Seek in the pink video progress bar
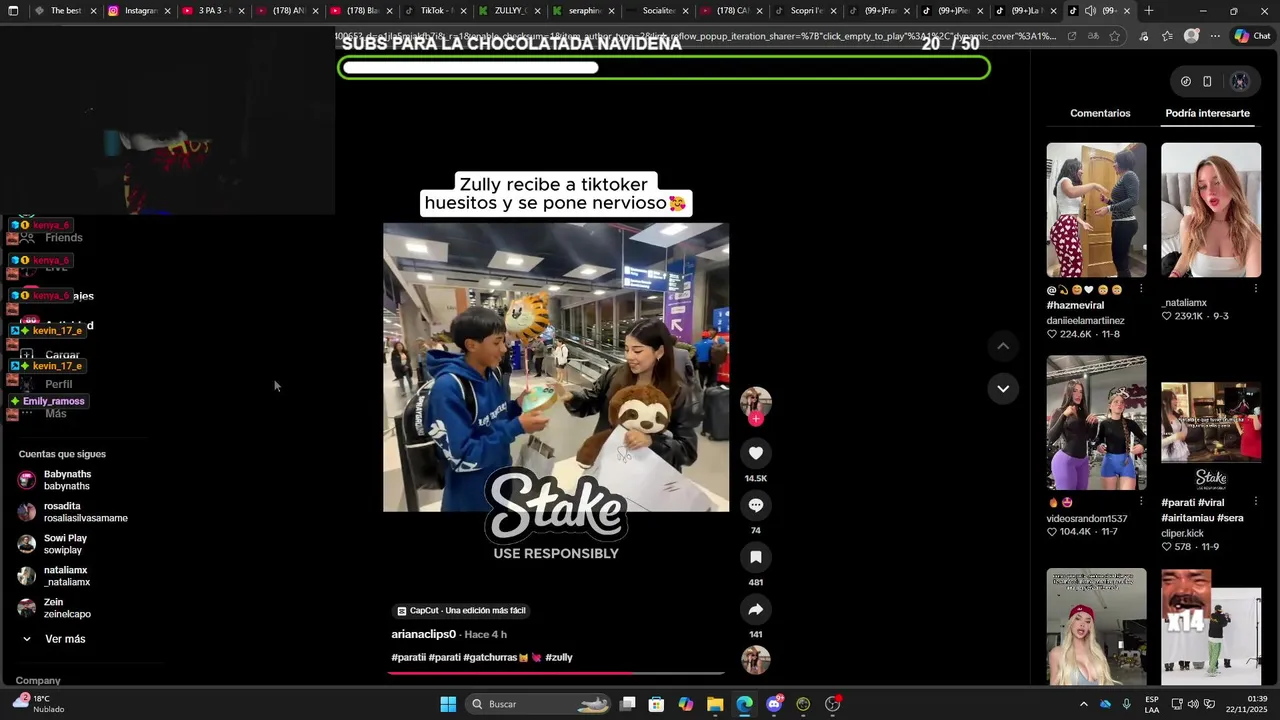This screenshot has height=720, width=1280. (556, 673)
